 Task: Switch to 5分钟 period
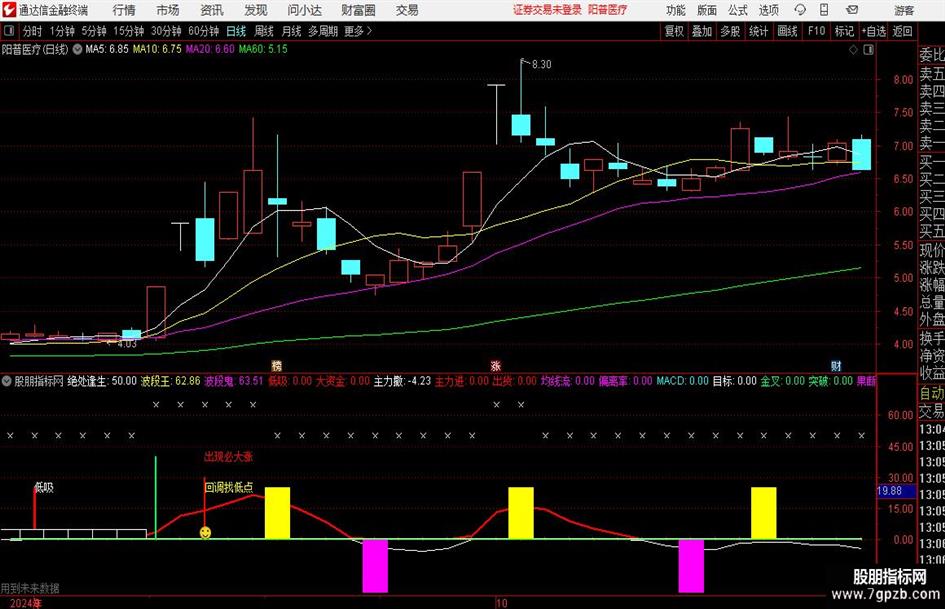[x=94, y=31]
